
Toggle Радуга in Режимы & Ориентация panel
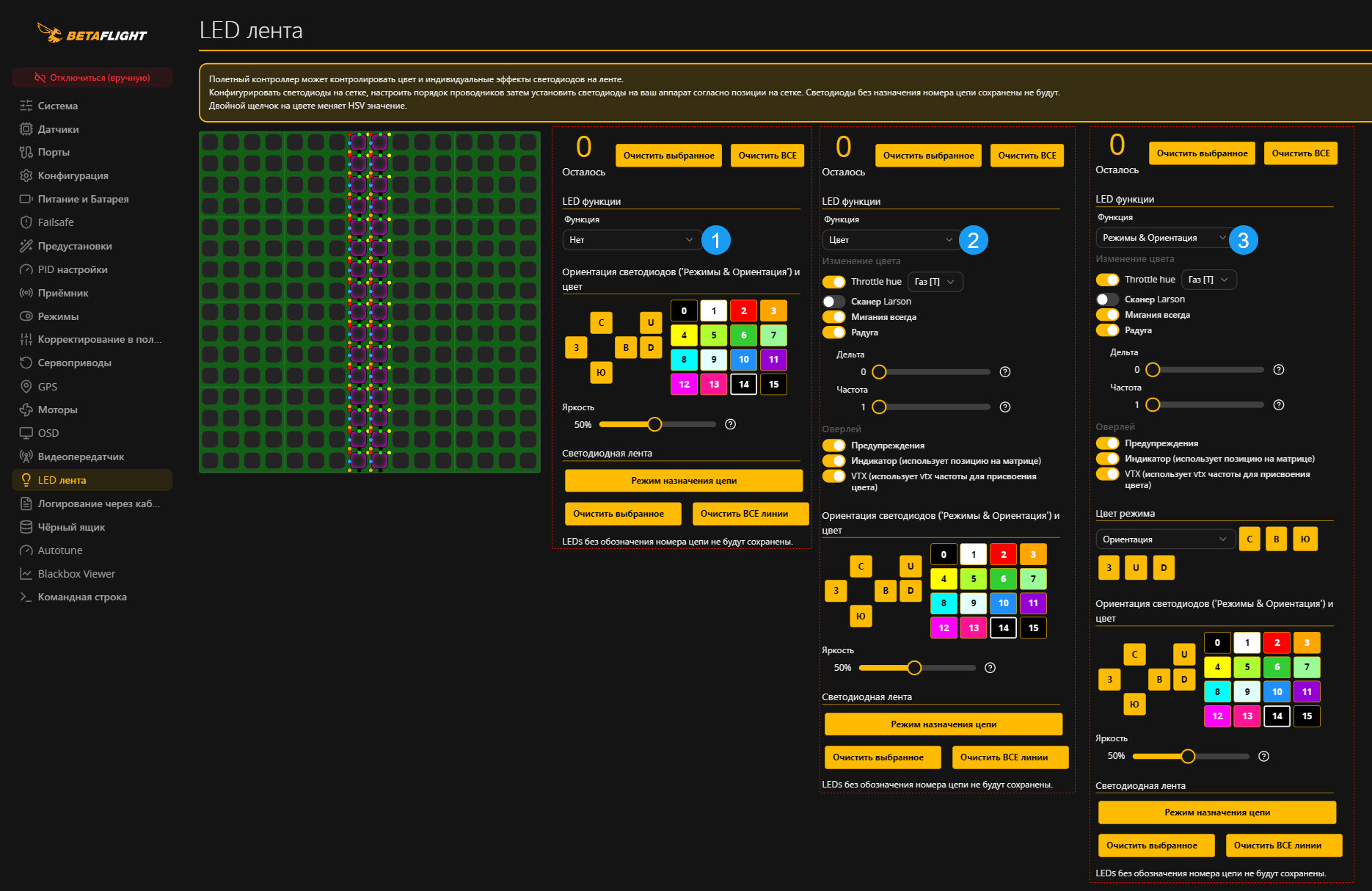(x=1107, y=330)
